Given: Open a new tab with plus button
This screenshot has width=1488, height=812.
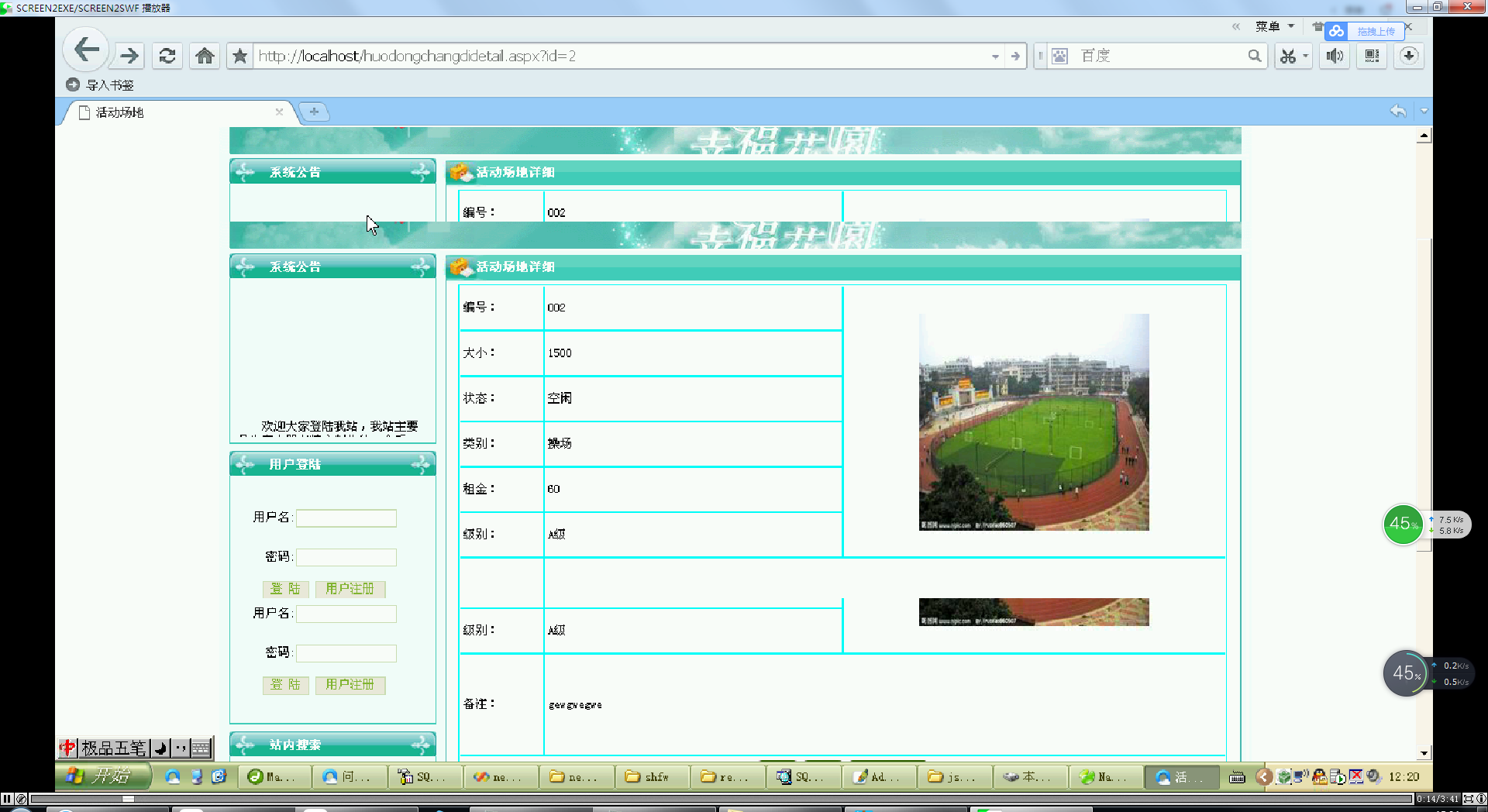Looking at the screenshot, I should coord(314,112).
